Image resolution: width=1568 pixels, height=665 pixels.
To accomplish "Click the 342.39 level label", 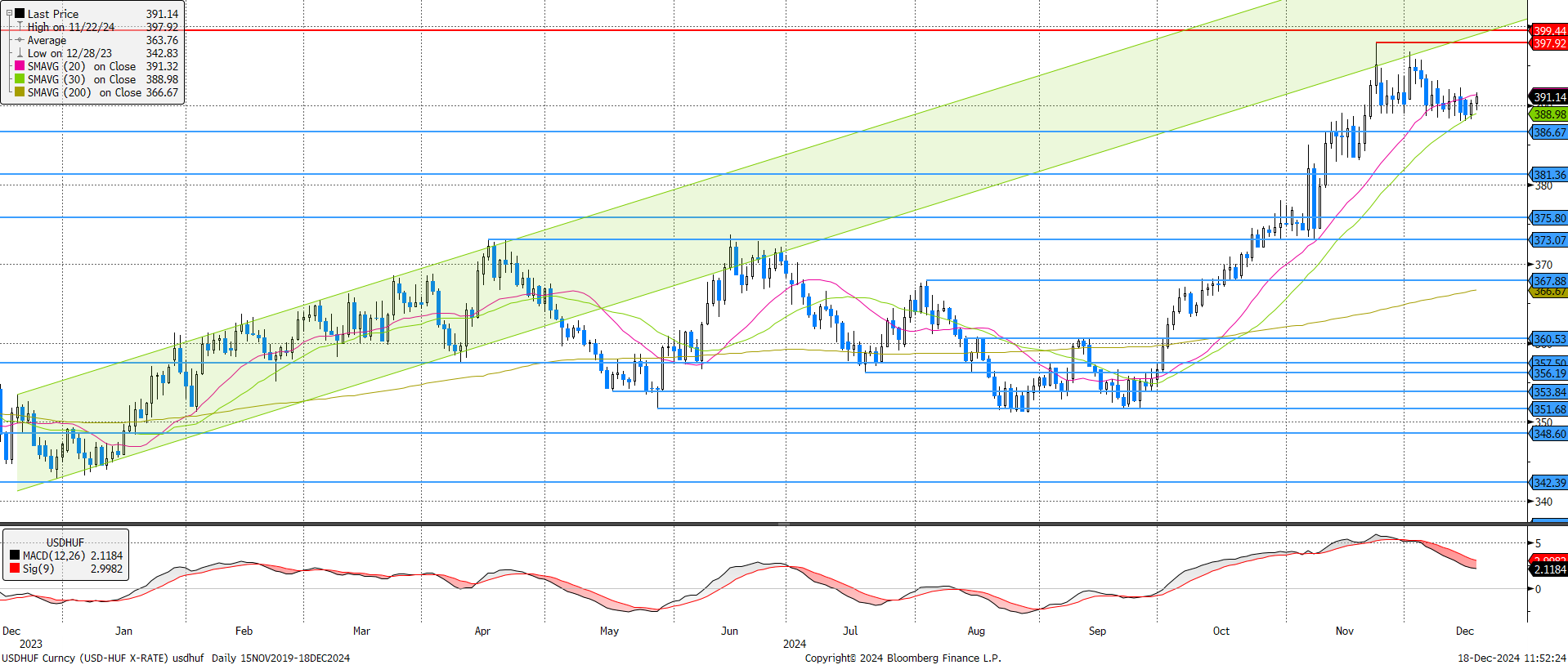I will (1549, 483).
